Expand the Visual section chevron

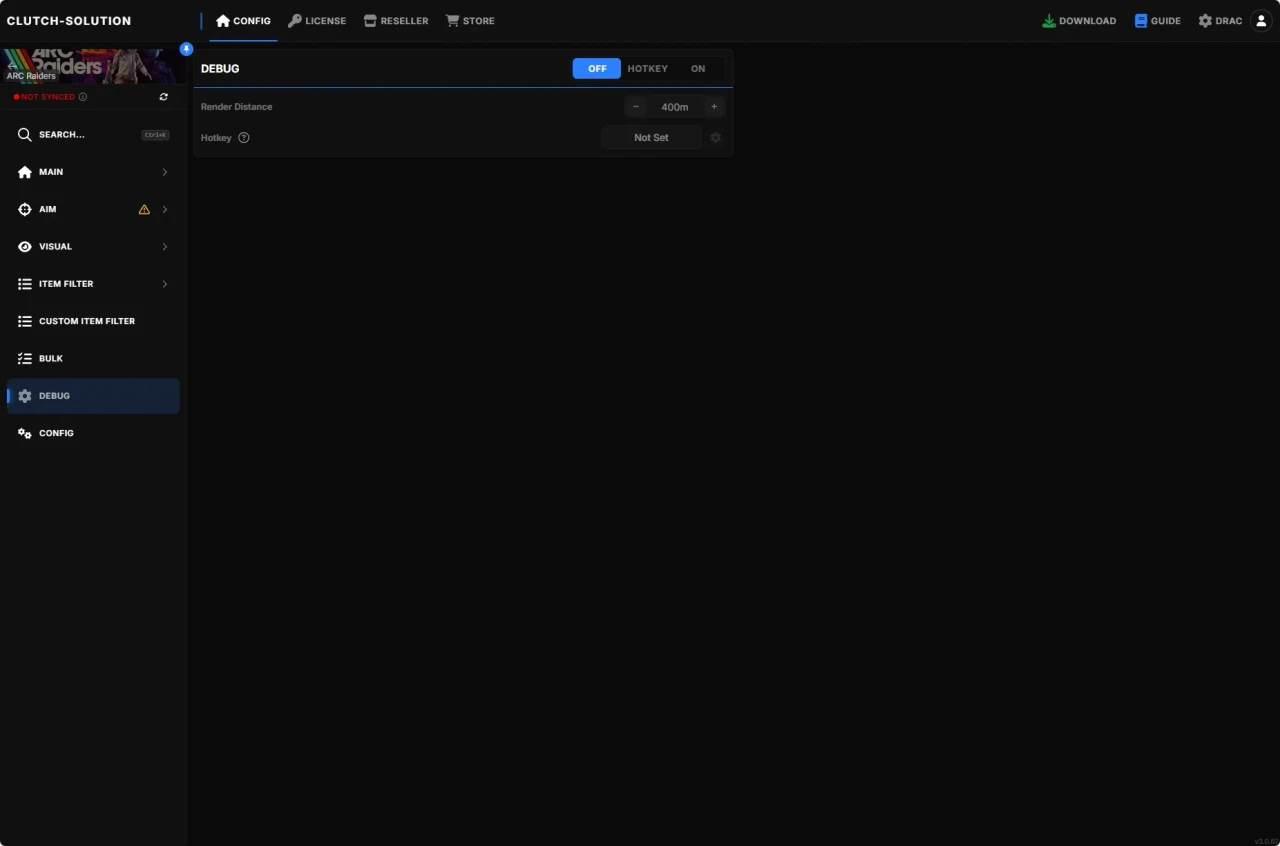(165, 247)
